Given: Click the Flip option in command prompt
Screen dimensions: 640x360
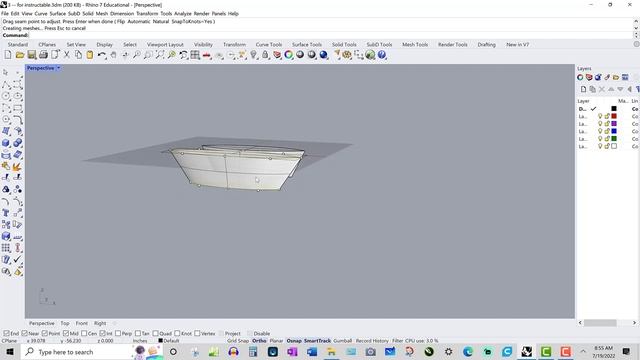Looking at the screenshot, I should coord(121,21).
